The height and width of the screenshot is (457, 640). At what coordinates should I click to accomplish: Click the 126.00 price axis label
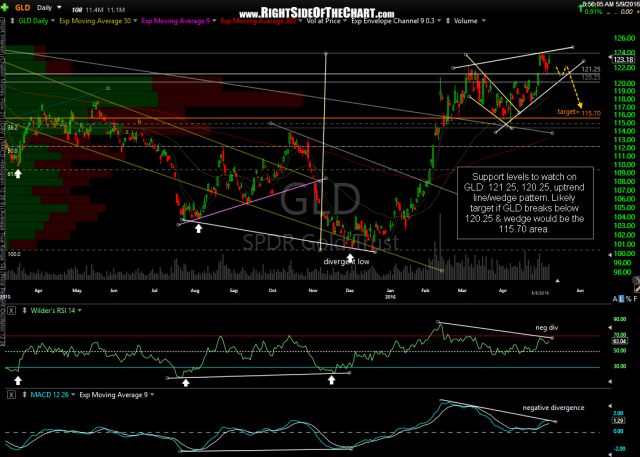pos(624,39)
